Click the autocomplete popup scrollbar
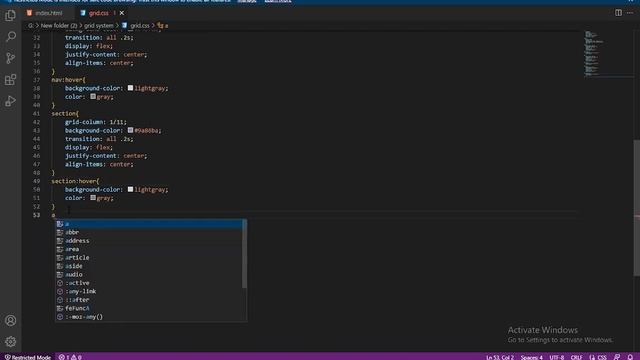Viewport: 640px width, 360px height. pos(244,253)
